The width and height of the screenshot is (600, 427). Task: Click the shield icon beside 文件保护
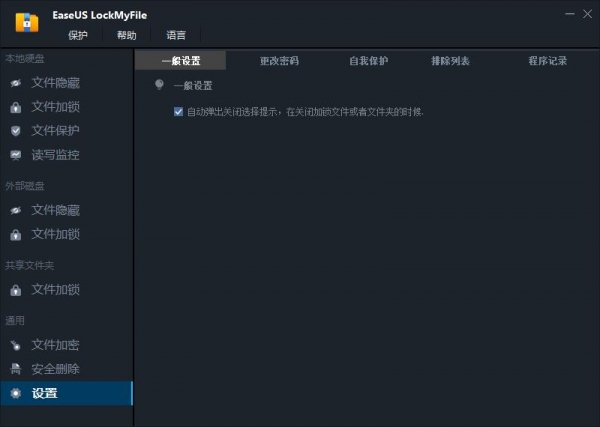tap(16, 131)
